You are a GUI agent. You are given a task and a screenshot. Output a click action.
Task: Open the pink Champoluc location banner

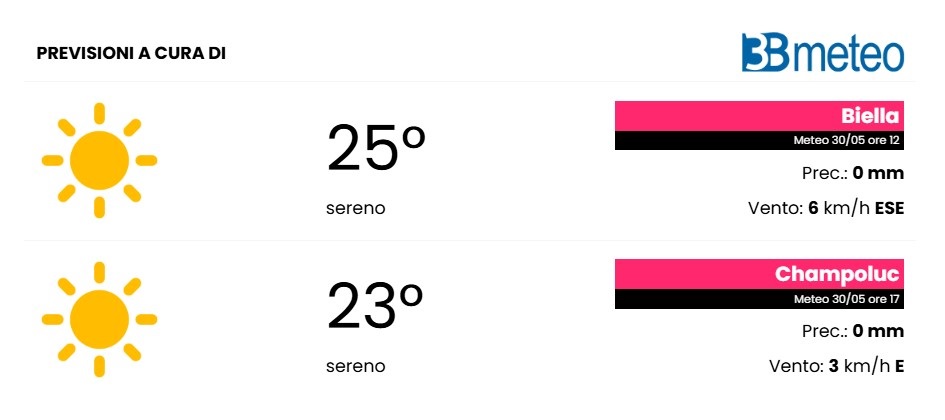(x=759, y=274)
